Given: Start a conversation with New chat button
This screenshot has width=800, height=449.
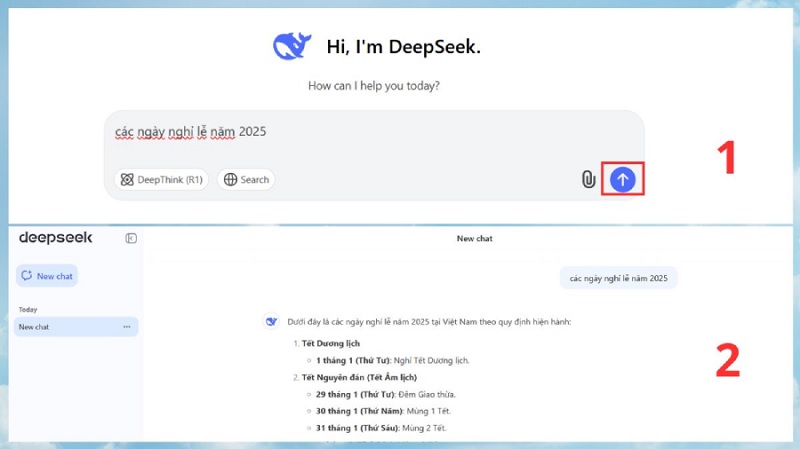Looking at the screenshot, I should (x=47, y=276).
